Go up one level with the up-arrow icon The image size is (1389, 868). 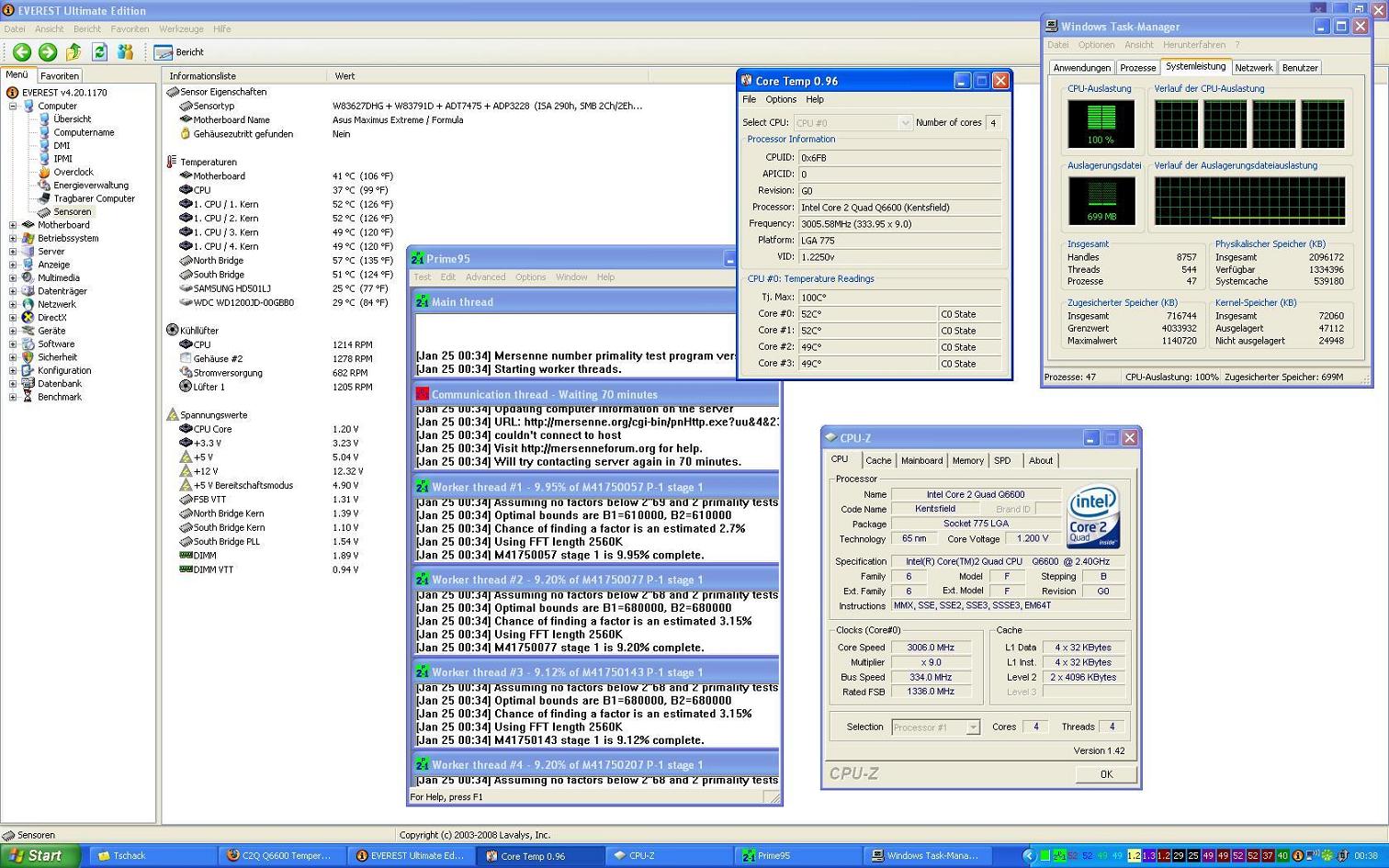pos(73,52)
